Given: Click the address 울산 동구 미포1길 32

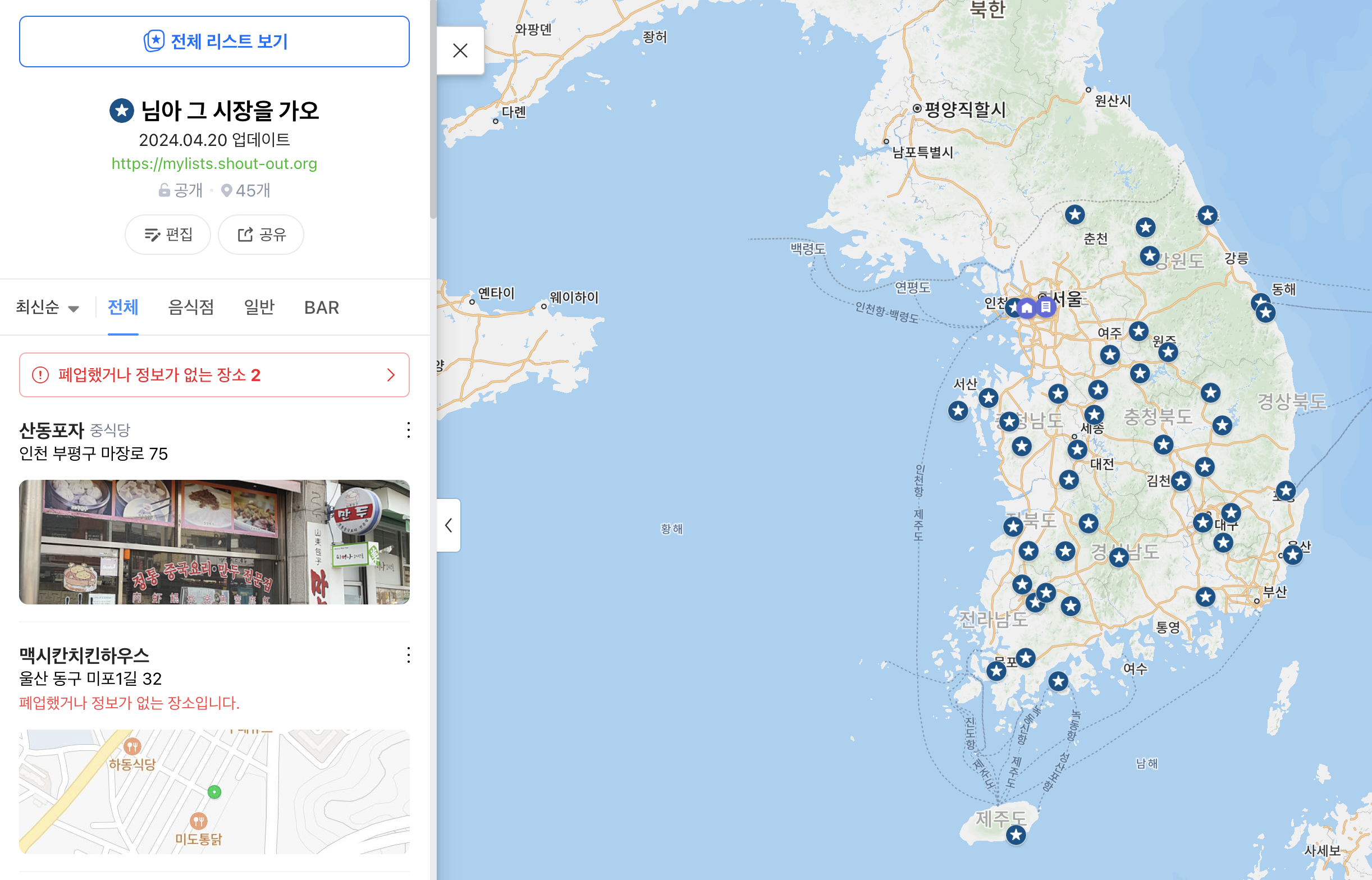Looking at the screenshot, I should click(x=91, y=679).
